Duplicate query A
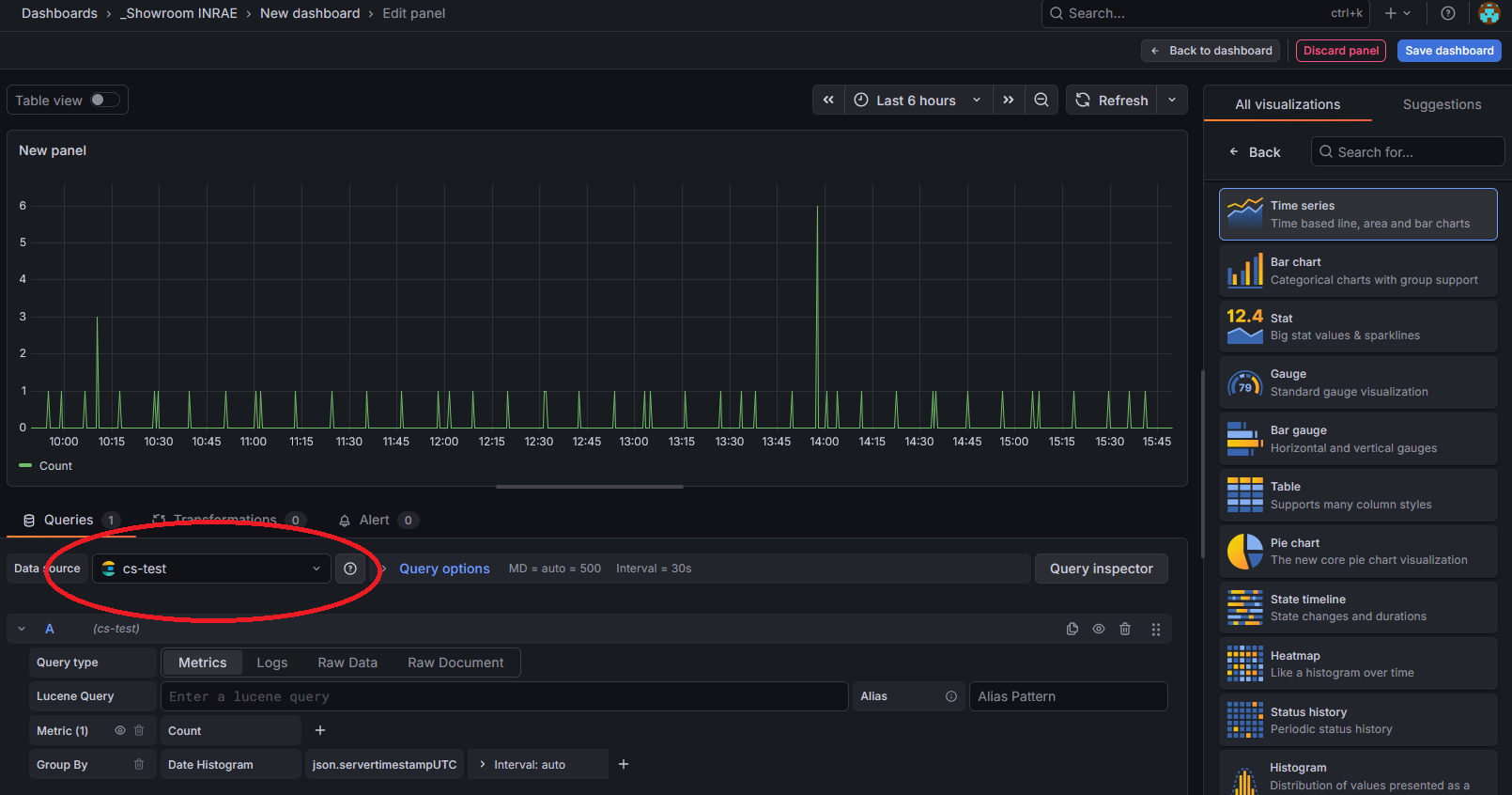 tap(1072, 629)
